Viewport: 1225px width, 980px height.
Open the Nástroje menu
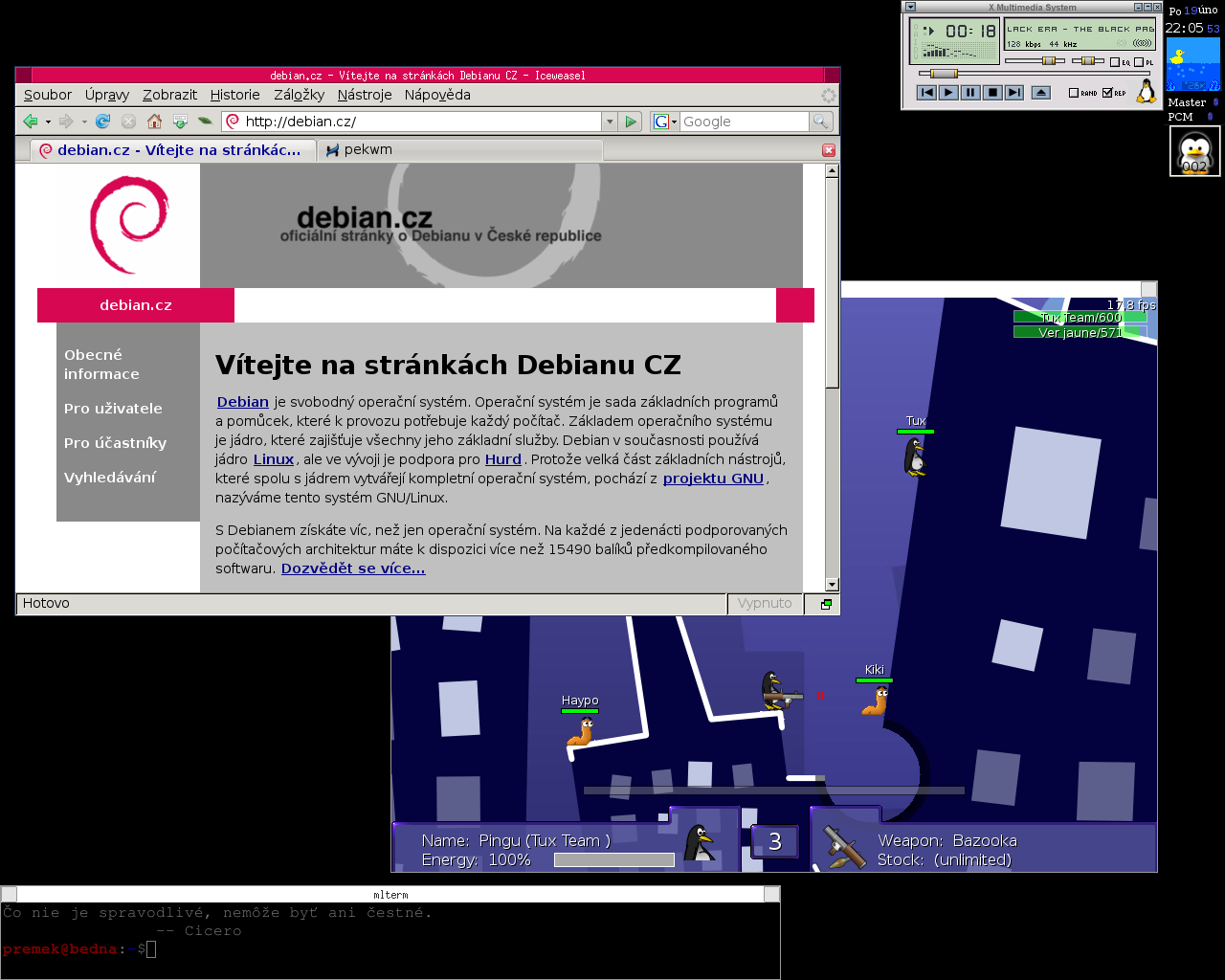[x=365, y=95]
